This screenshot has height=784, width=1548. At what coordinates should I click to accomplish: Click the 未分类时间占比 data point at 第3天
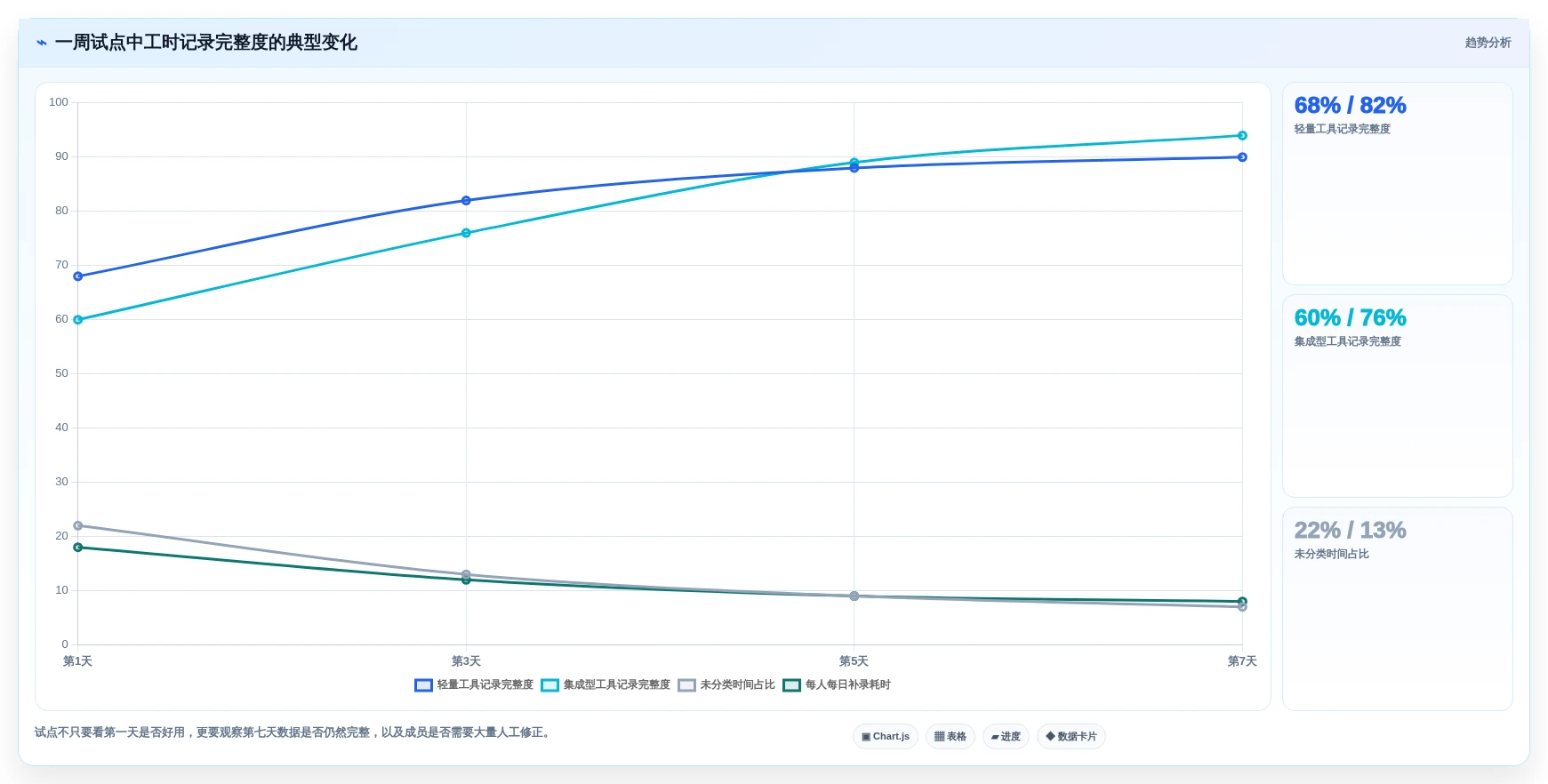tap(466, 574)
